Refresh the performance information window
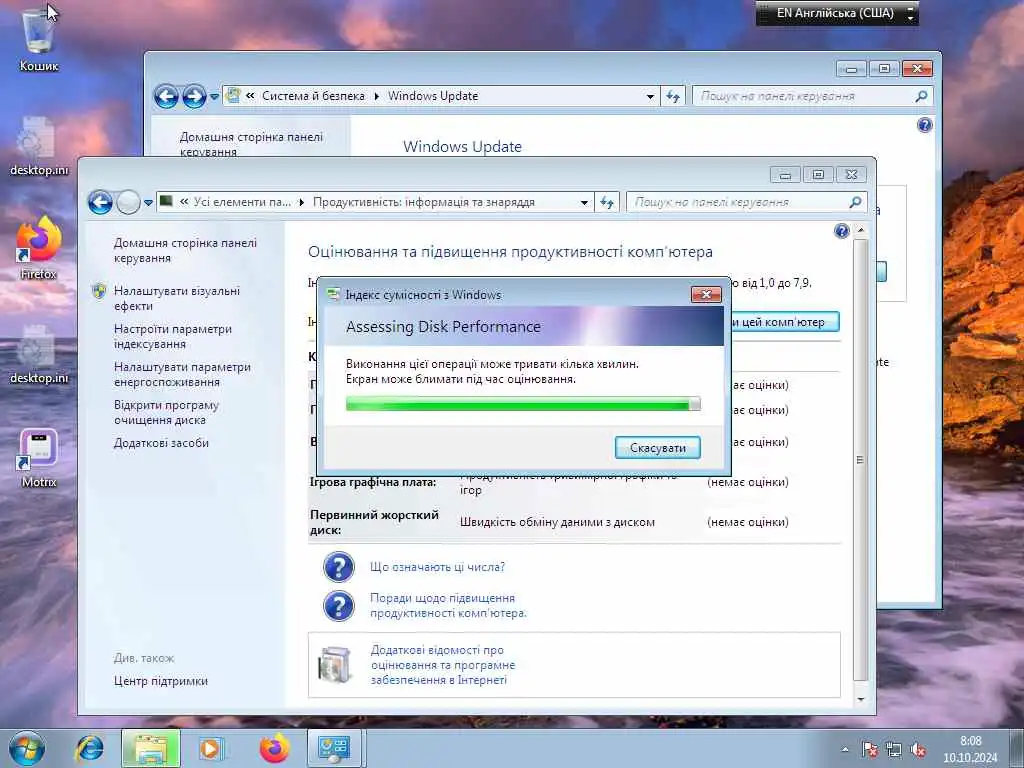 [x=607, y=202]
